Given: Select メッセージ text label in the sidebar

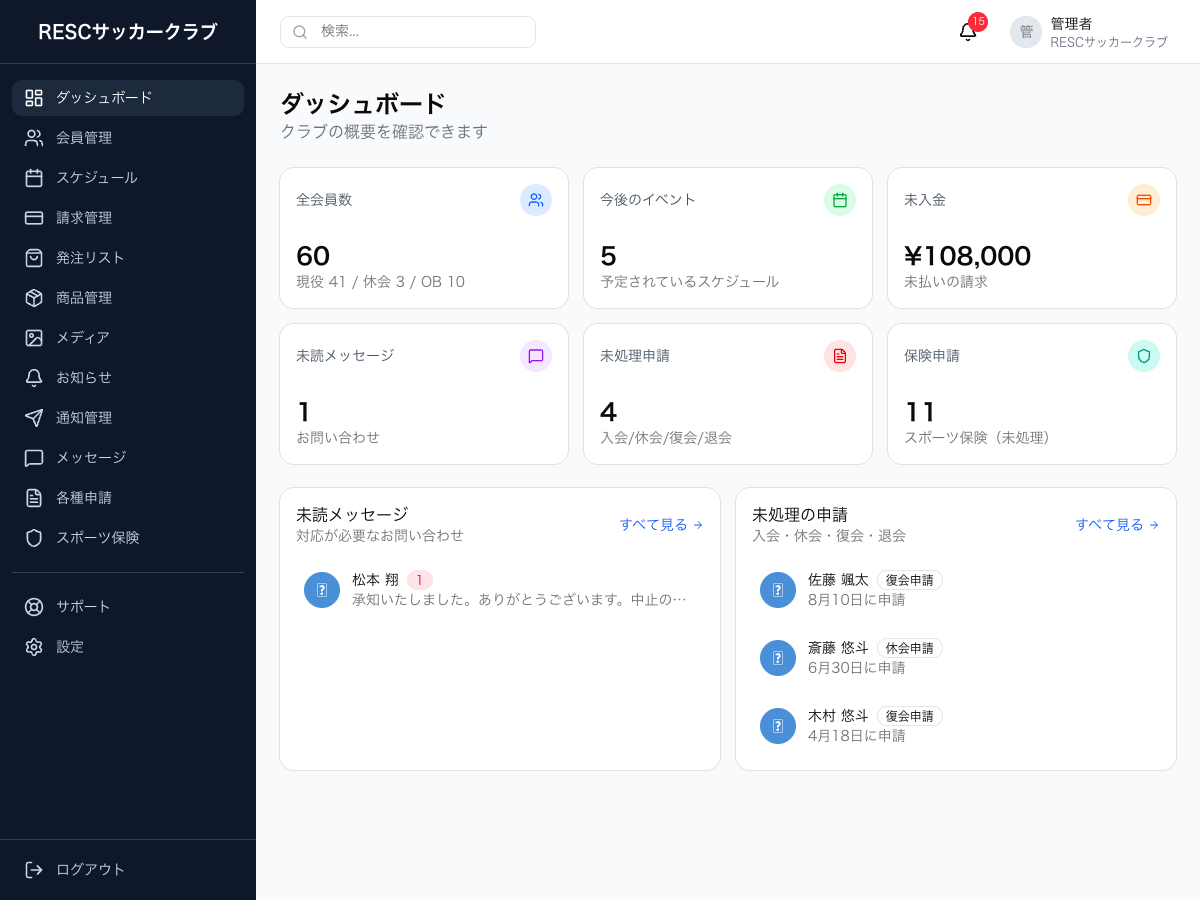Looking at the screenshot, I should tap(91, 458).
